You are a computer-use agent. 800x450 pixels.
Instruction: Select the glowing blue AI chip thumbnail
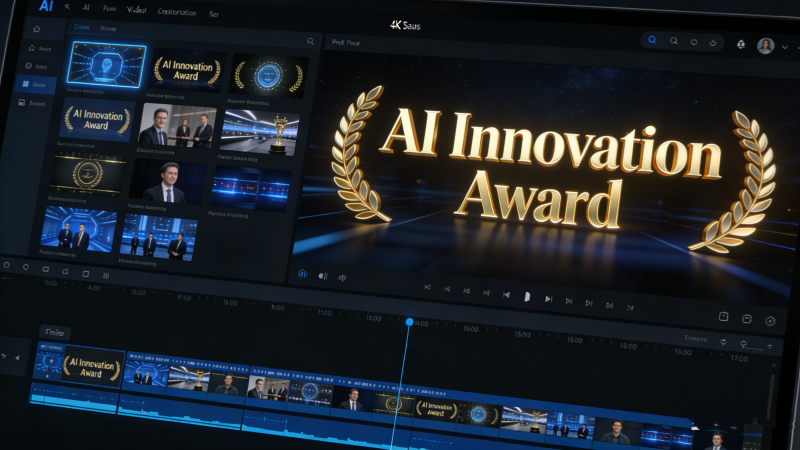106,65
